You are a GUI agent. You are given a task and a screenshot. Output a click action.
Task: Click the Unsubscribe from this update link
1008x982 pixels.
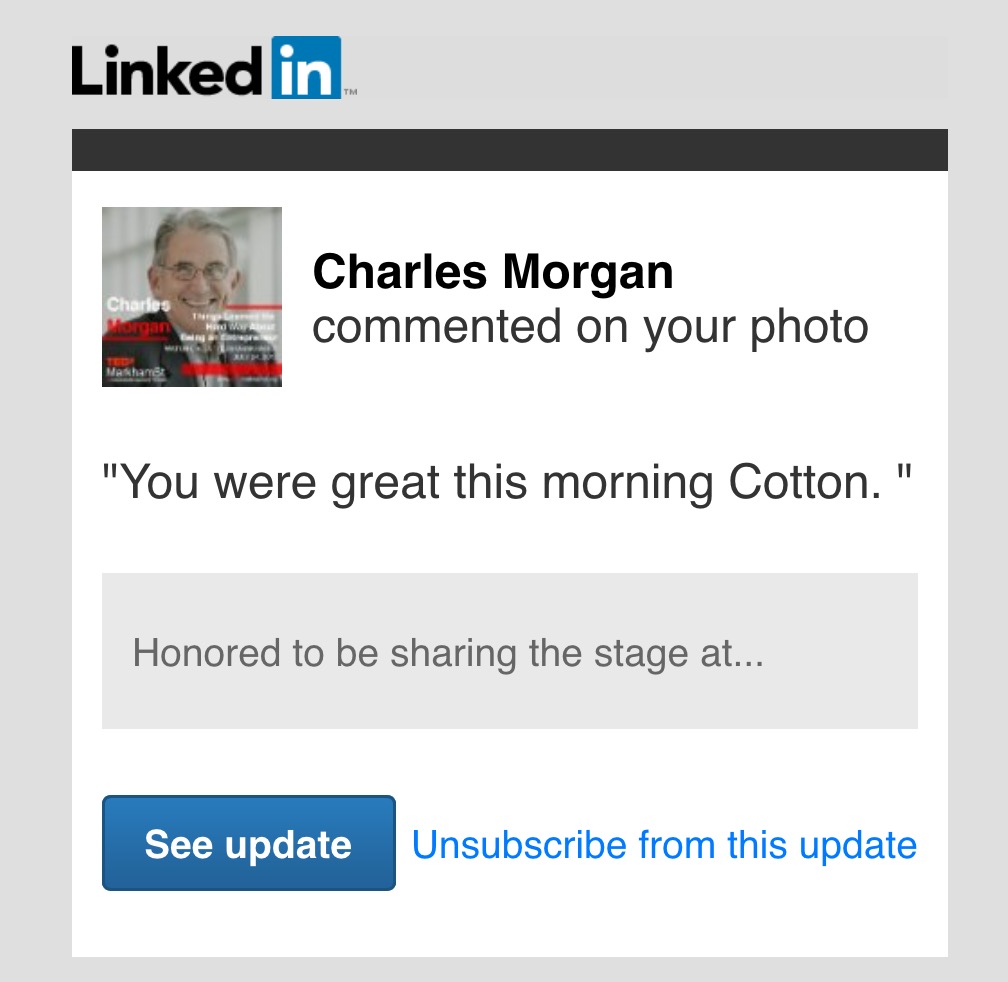point(664,845)
